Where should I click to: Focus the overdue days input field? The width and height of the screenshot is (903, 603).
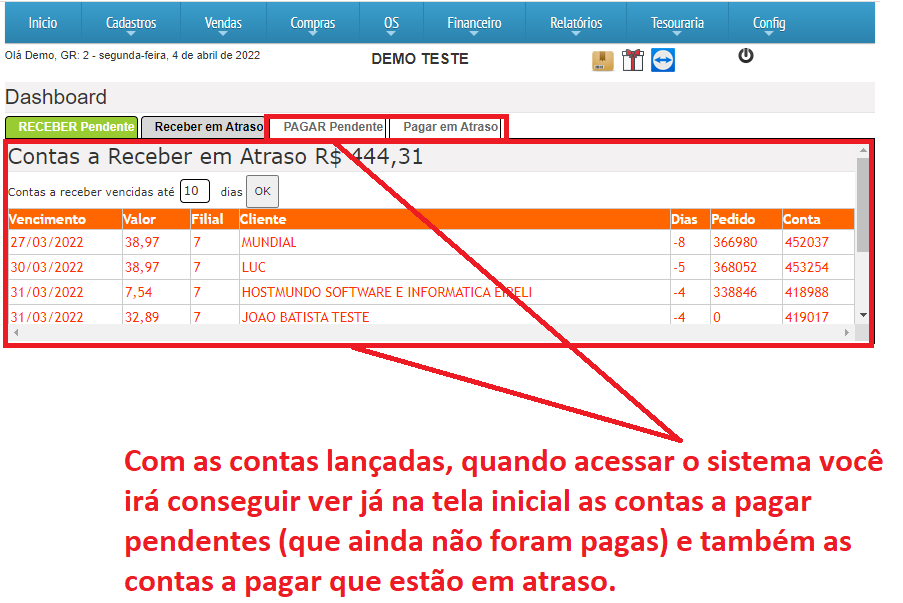pos(195,191)
